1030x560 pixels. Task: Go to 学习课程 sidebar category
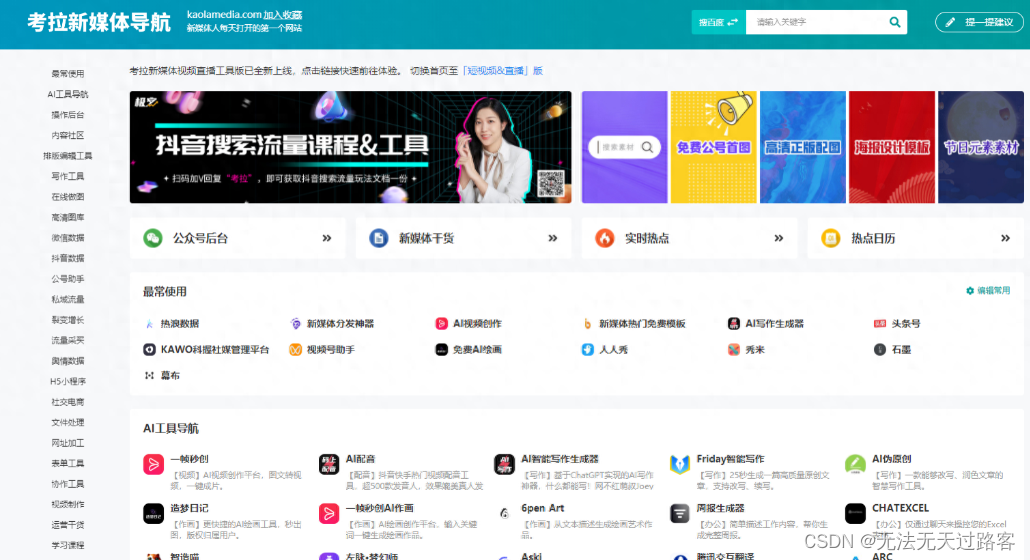coord(68,546)
